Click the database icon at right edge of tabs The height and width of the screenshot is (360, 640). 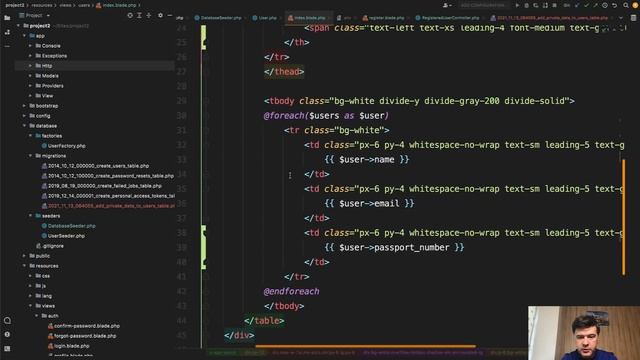click(633, 18)
